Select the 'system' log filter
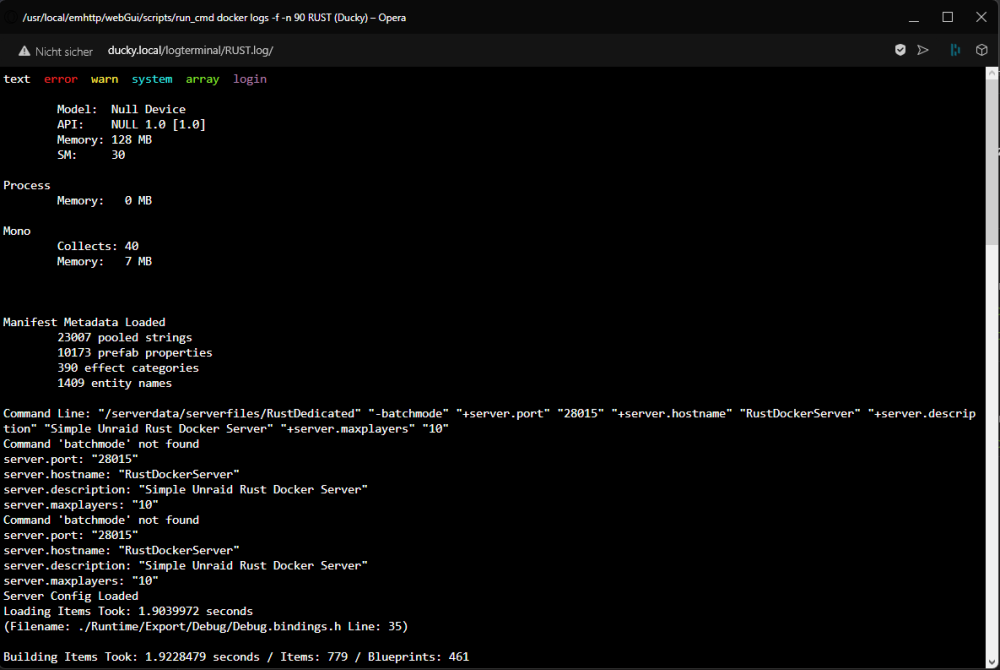The image size is (1000, 670). point(152,79)
